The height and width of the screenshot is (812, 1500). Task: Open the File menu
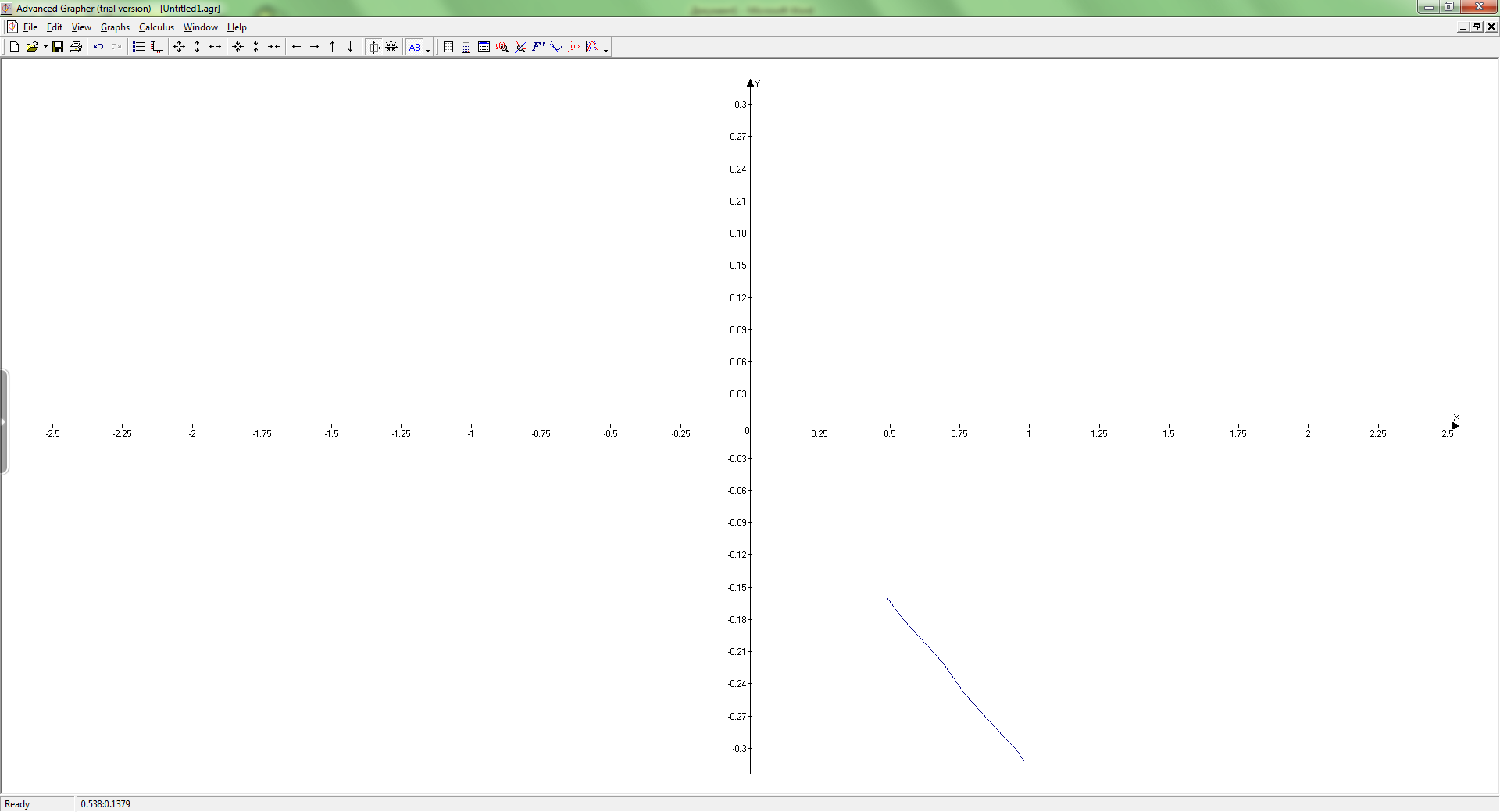pos(30,27)
